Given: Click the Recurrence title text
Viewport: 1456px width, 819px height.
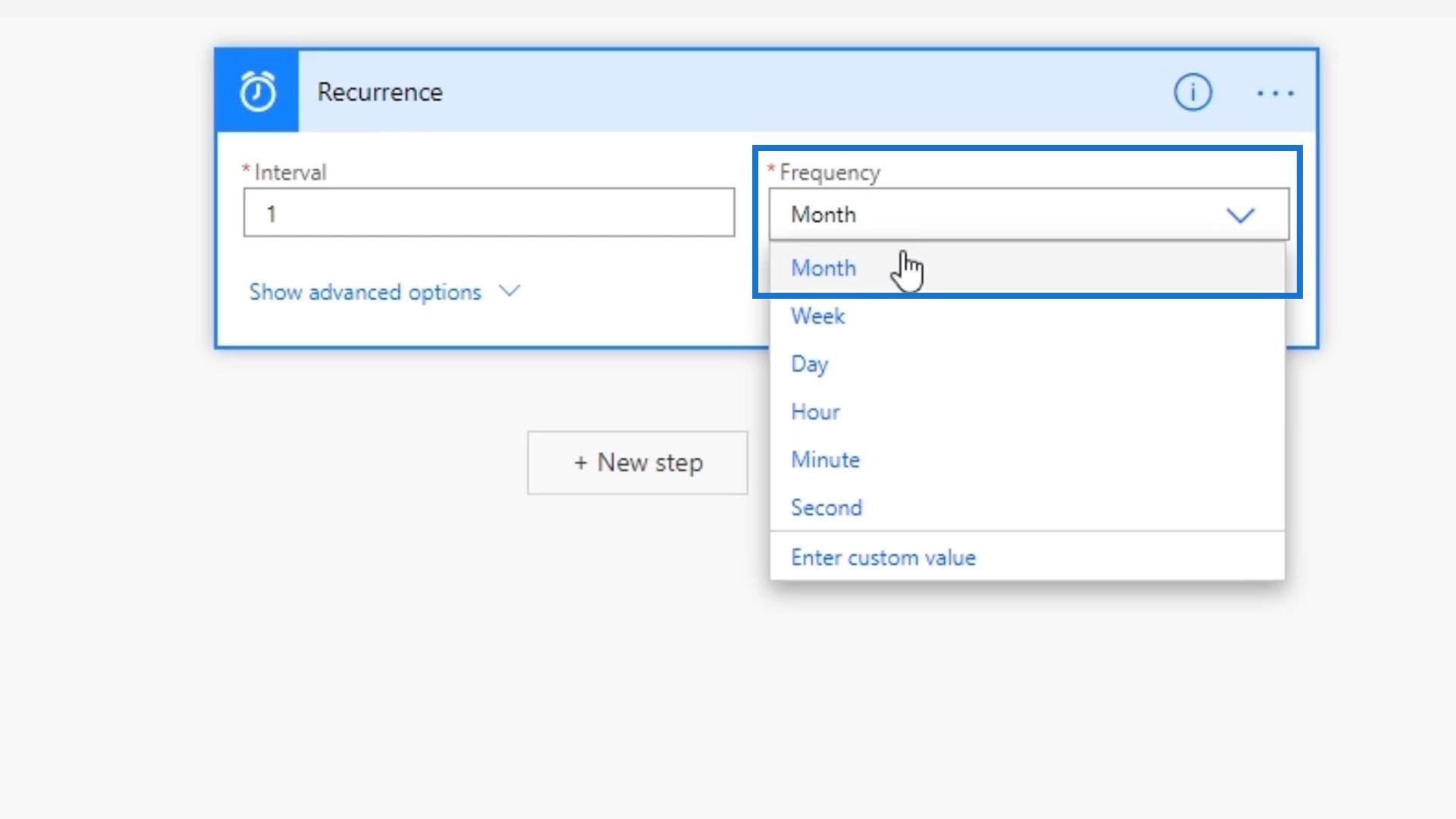Looking at the screenshot, I should [379, 92].
